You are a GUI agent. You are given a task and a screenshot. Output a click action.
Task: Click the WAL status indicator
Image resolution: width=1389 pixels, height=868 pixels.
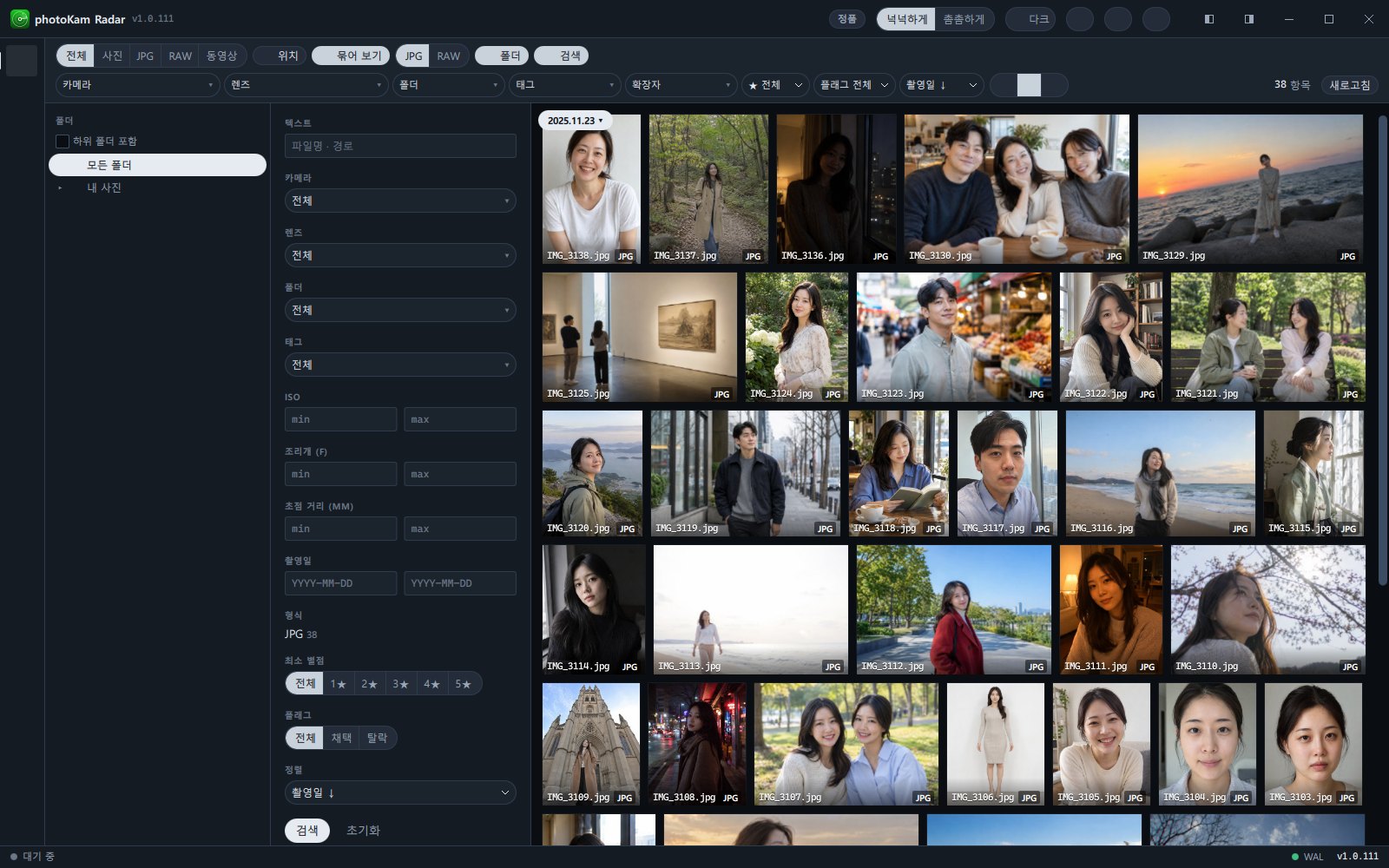point(1307,857)
